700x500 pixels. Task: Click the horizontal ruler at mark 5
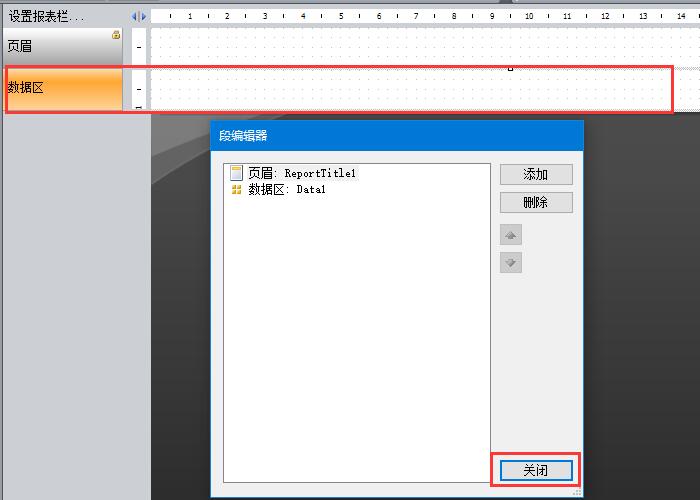pyautogui.click(x=341, y=16)
